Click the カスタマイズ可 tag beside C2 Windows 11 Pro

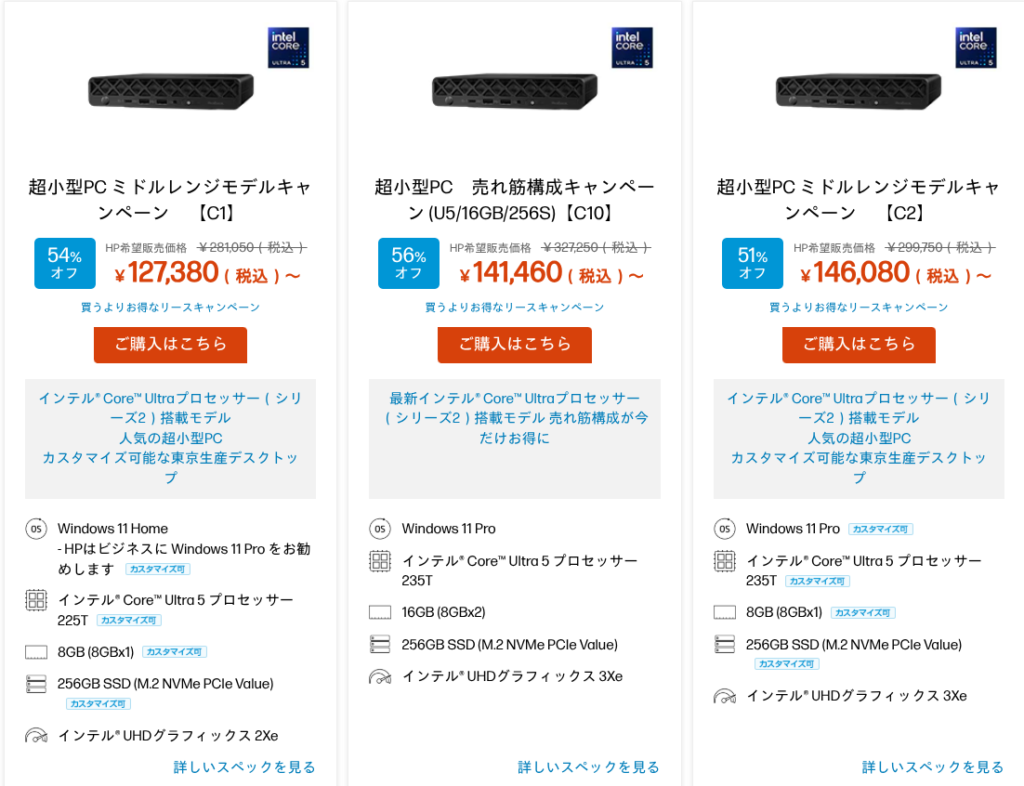click(x=880, y=529)
